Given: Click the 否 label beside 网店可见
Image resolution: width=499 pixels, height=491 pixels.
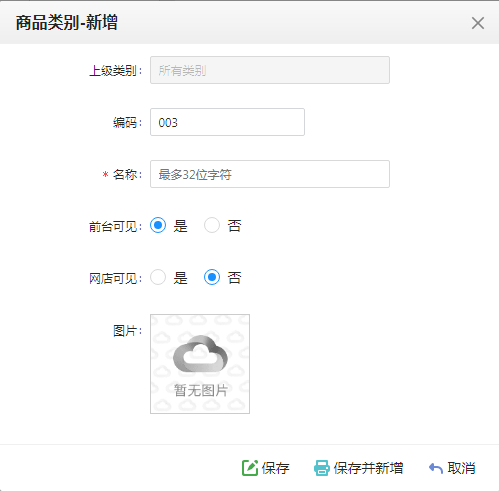Looking at the screenshot, I should [234, 278].
